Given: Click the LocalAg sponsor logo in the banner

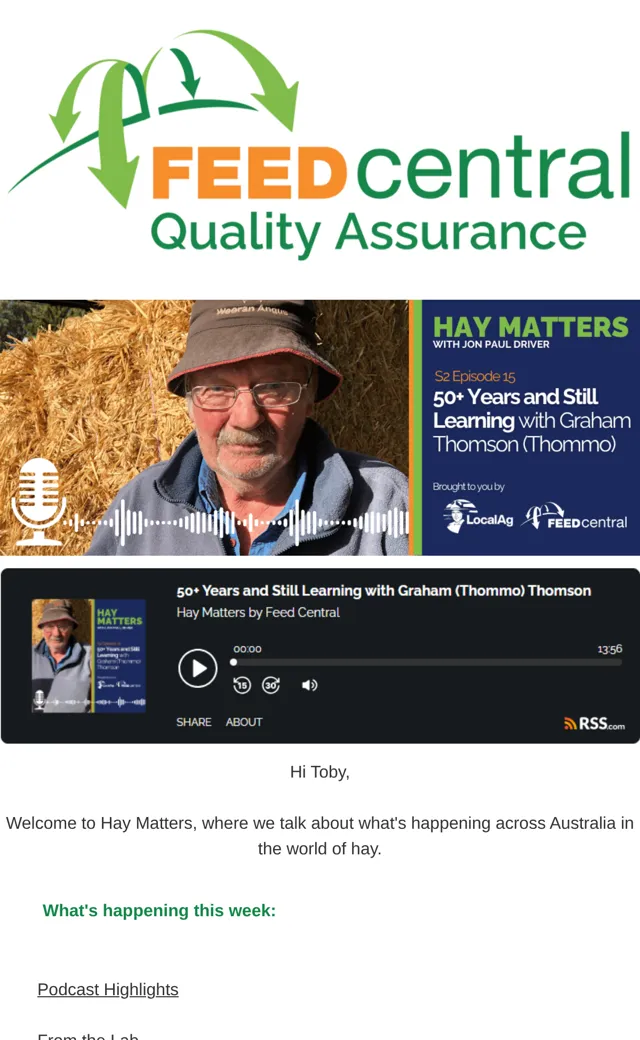Looking at the screenshot, I should (478, 517).
